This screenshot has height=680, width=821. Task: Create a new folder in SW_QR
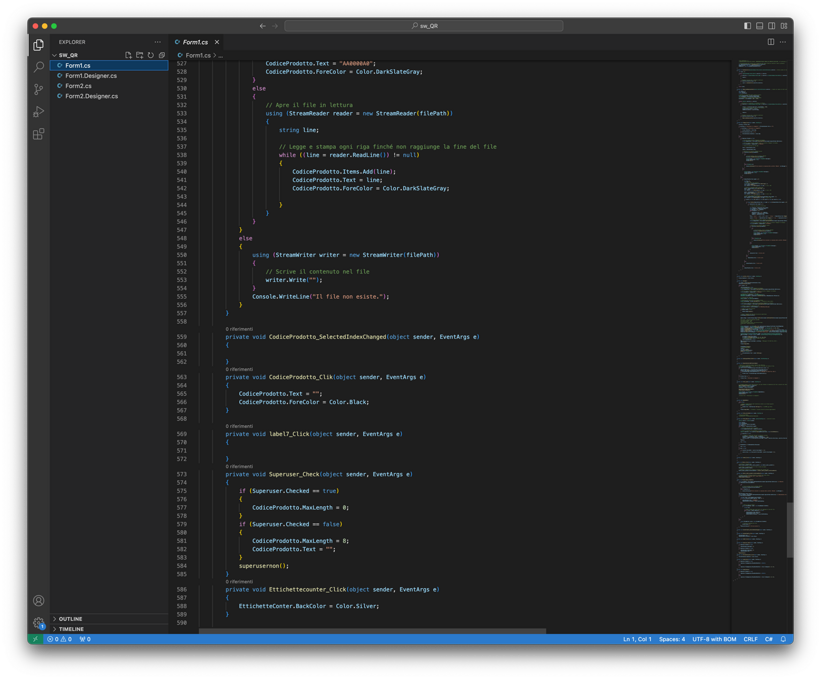139,55
